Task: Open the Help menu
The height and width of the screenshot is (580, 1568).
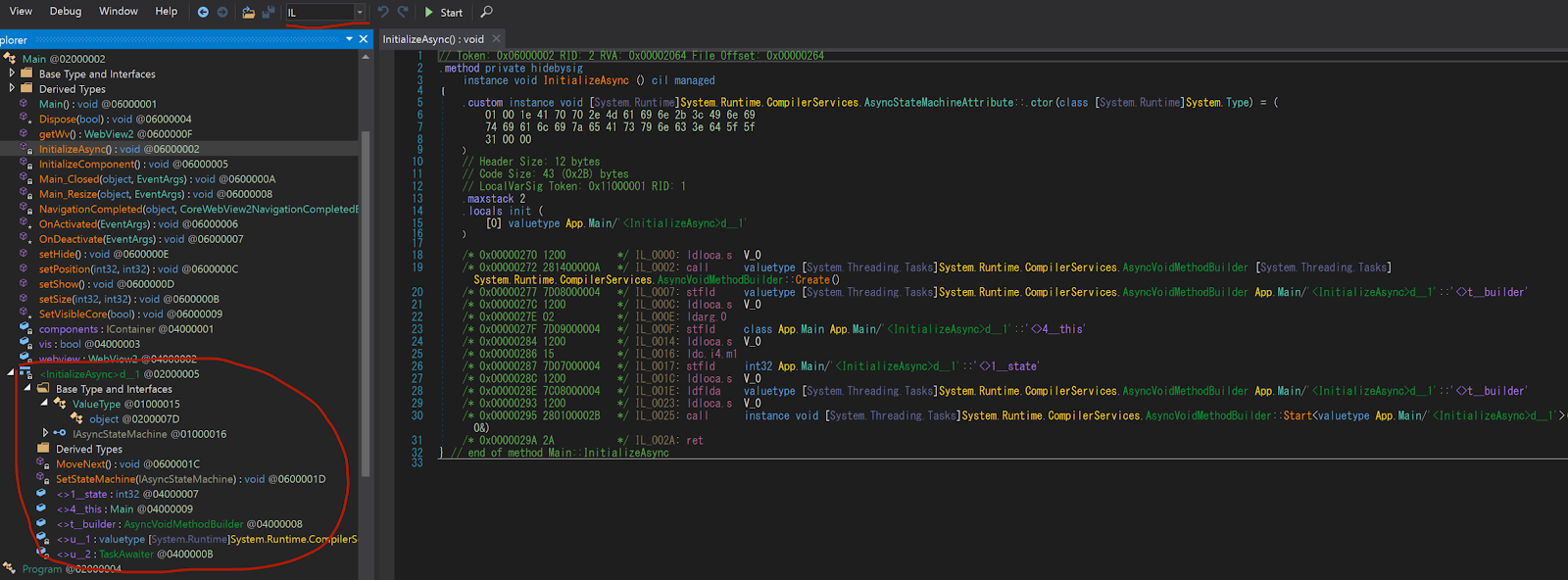Action: 167,11
